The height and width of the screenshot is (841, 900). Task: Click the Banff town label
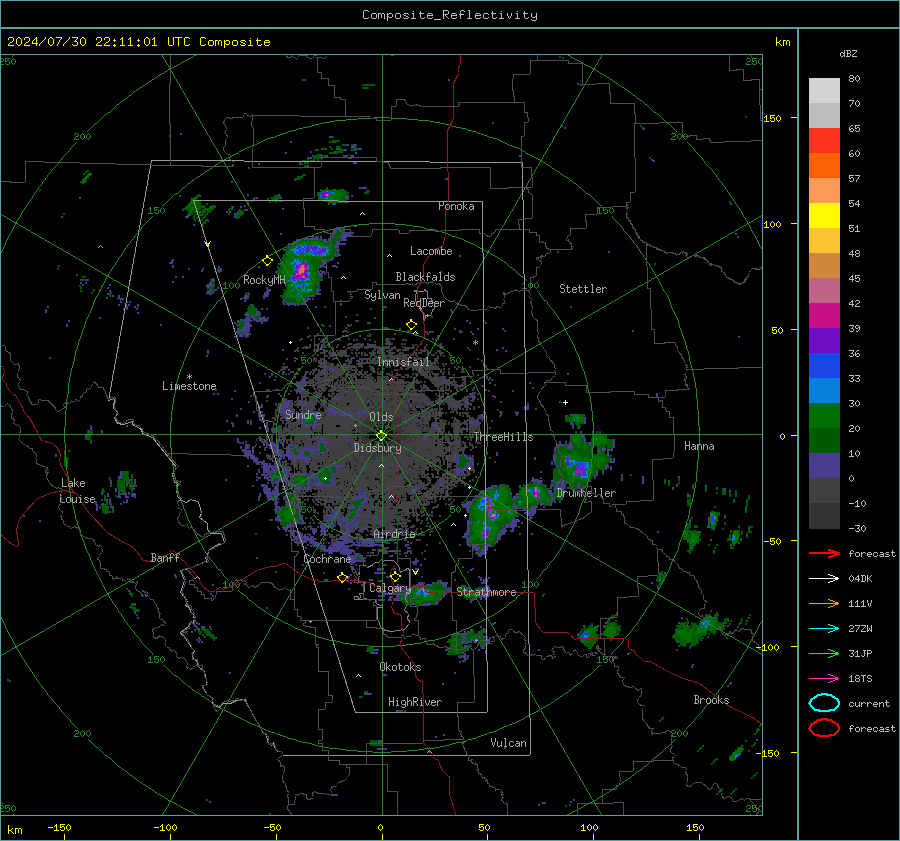click(165, 557)
